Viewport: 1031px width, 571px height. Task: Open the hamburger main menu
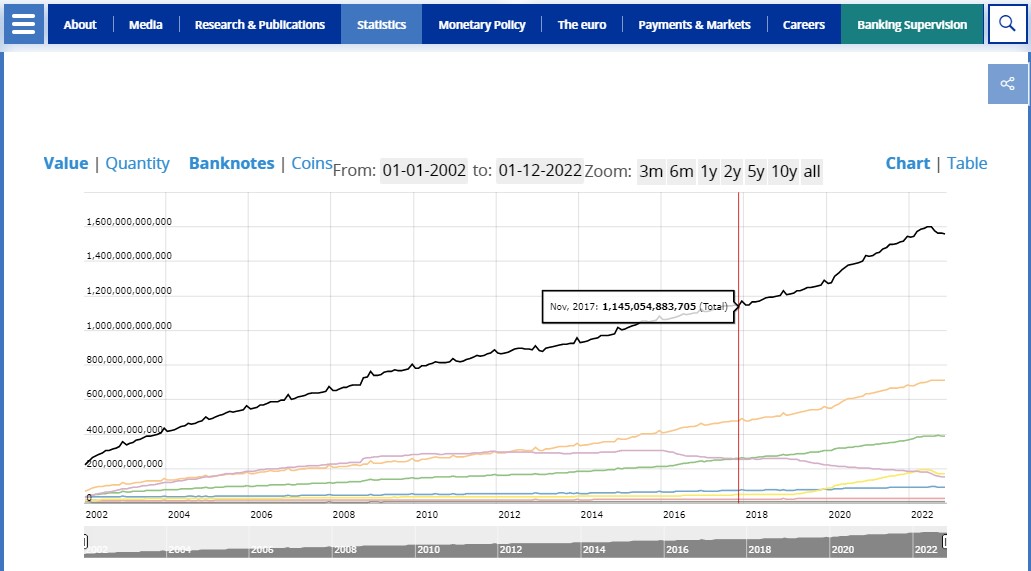[23, 24]
